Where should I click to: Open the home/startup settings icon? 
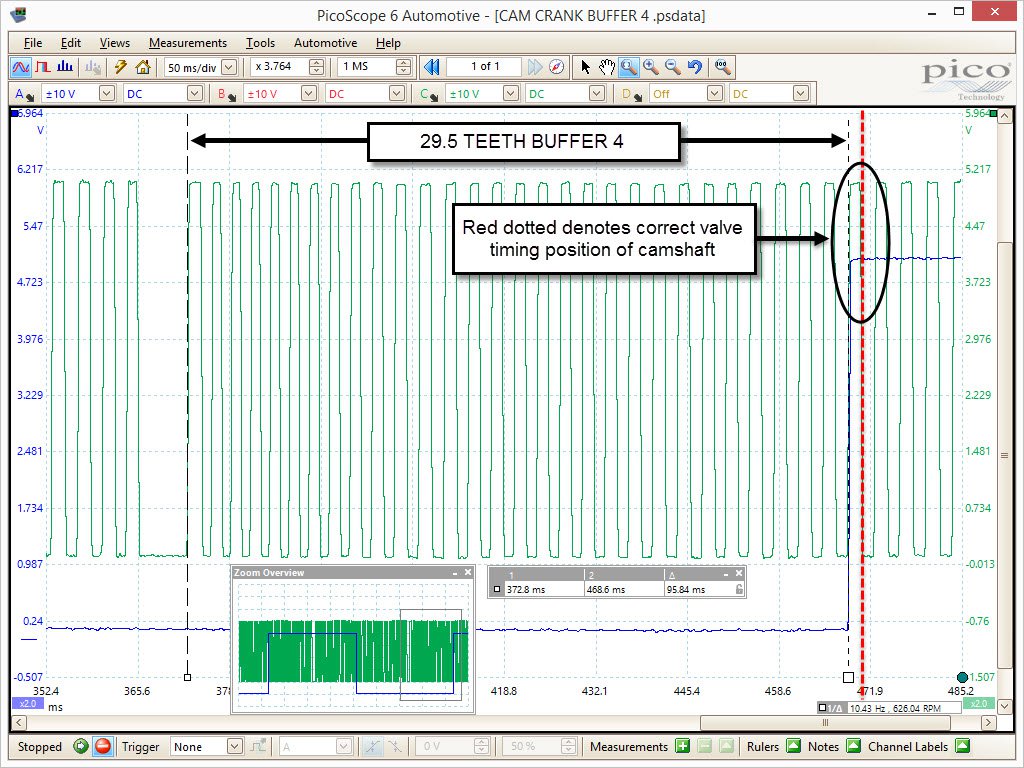(x=143, y=68)
